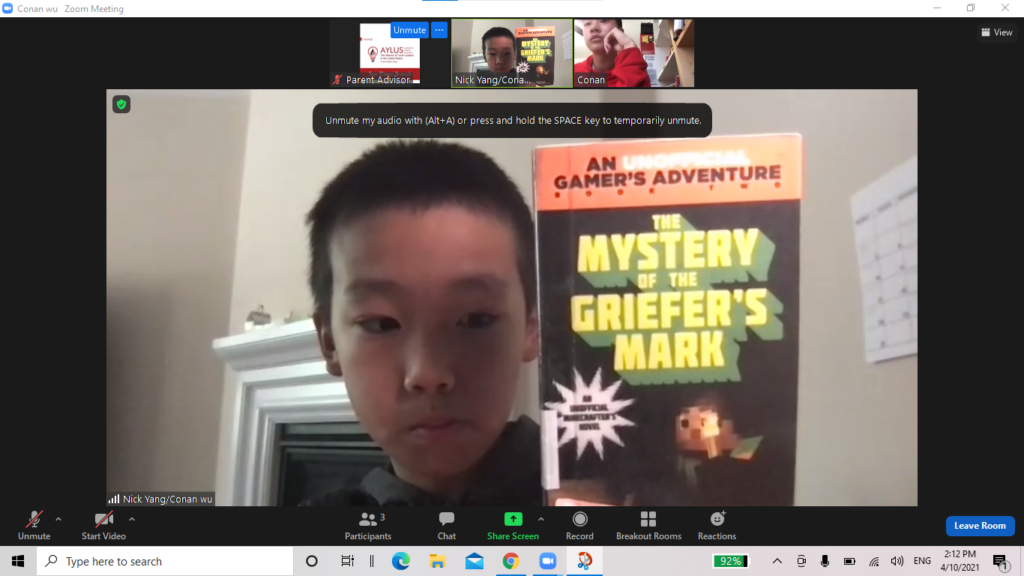Open battery status tray icon
The height and width of the screenshot is (576, 1024).
pyautogui.click(x=849, y=561)
